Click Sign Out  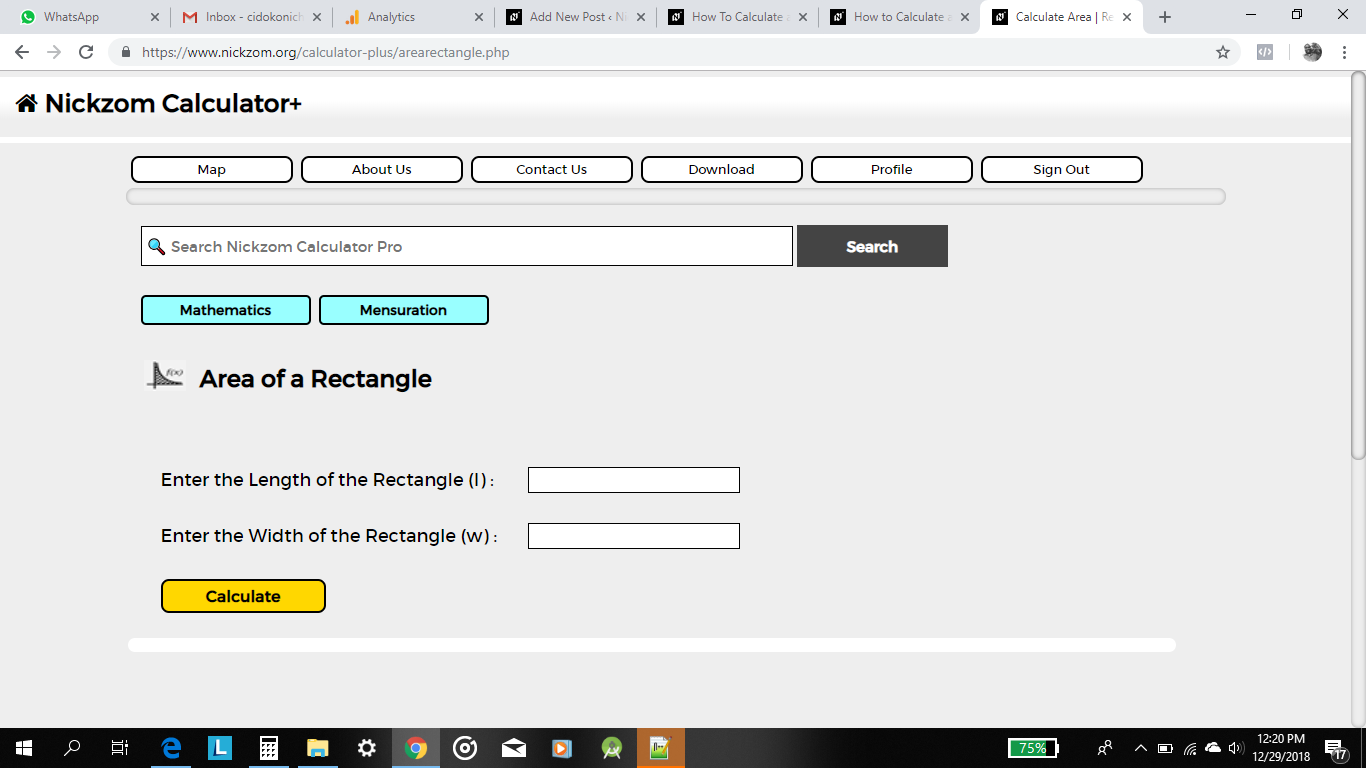pos(1062,170)
